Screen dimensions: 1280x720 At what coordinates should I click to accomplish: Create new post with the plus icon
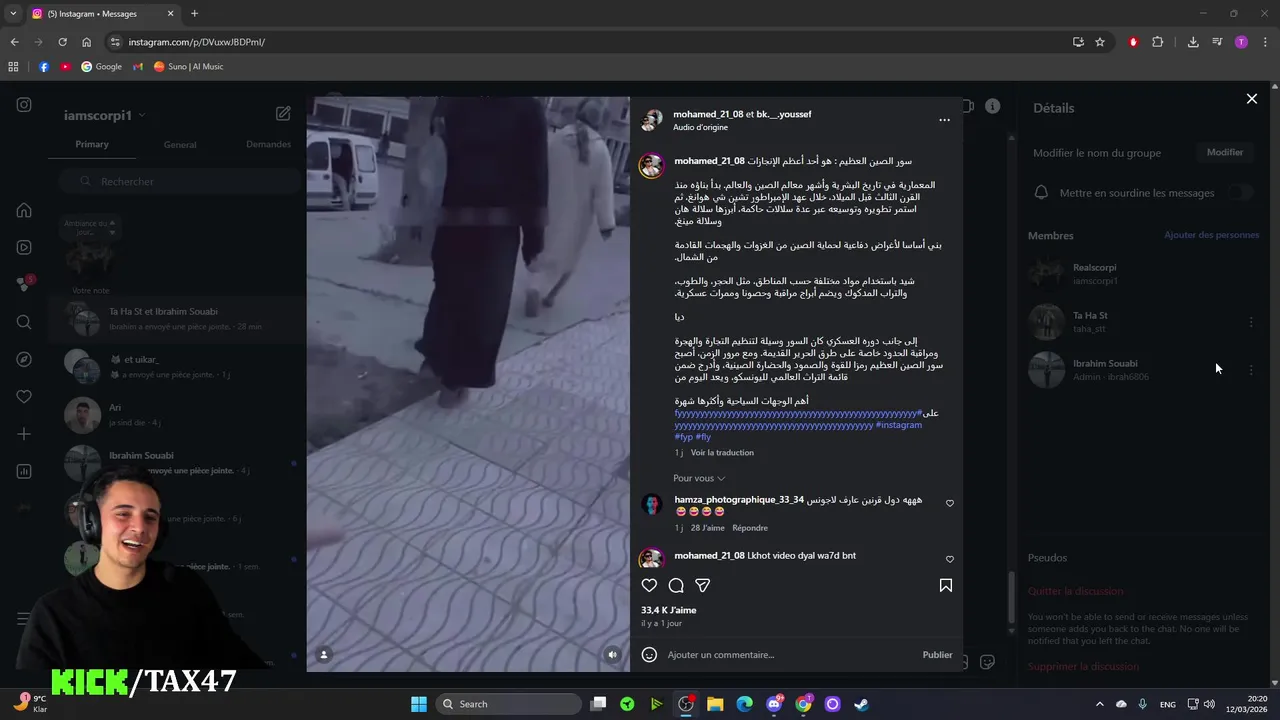(x=24, y=434)
